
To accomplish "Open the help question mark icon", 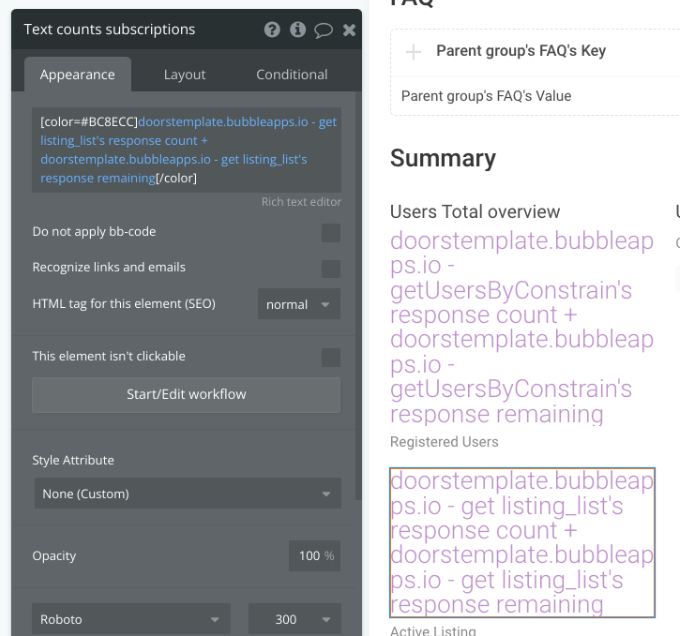I will [272, 29].
